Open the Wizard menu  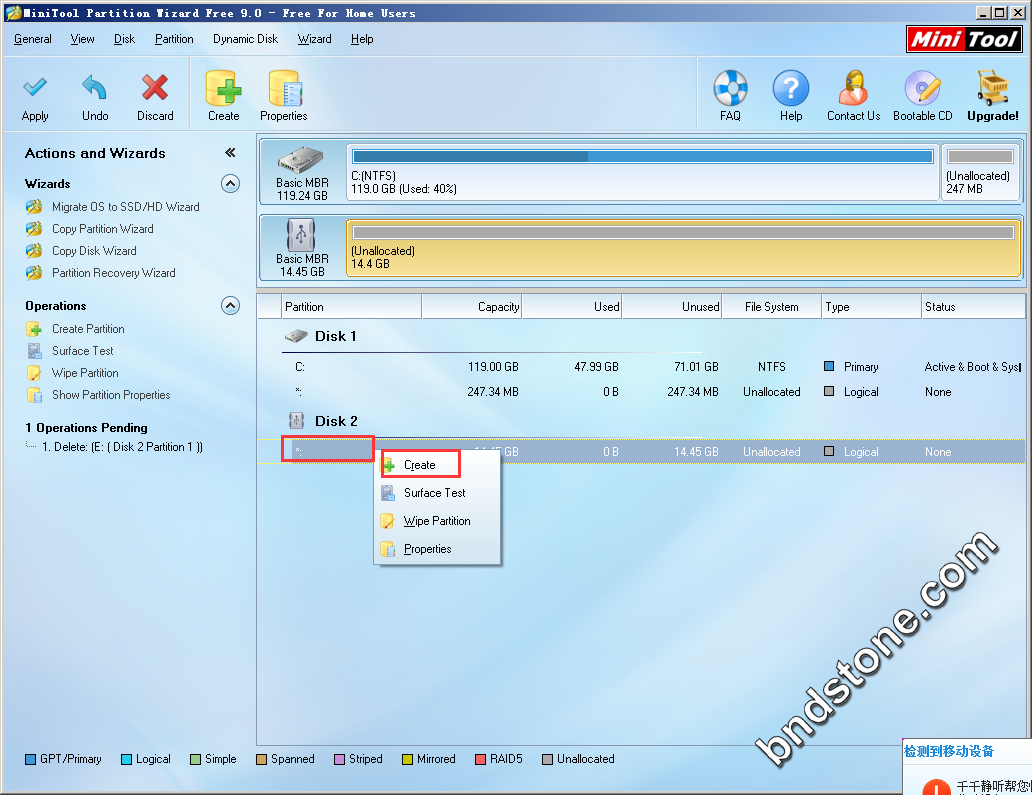tap(315, 39)
